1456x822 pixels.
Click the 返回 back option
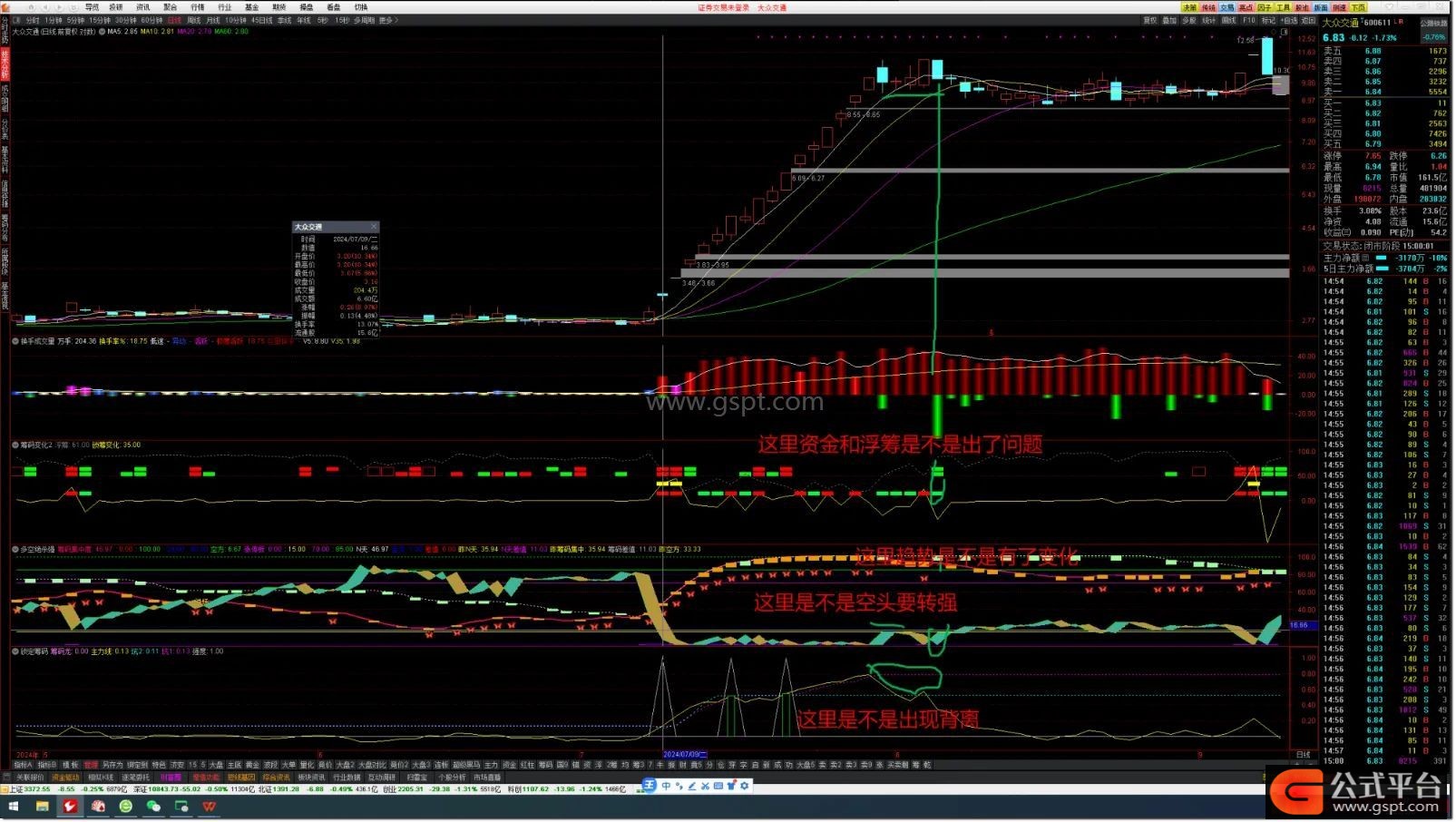pyautogui.click(x=1308, y=20)
